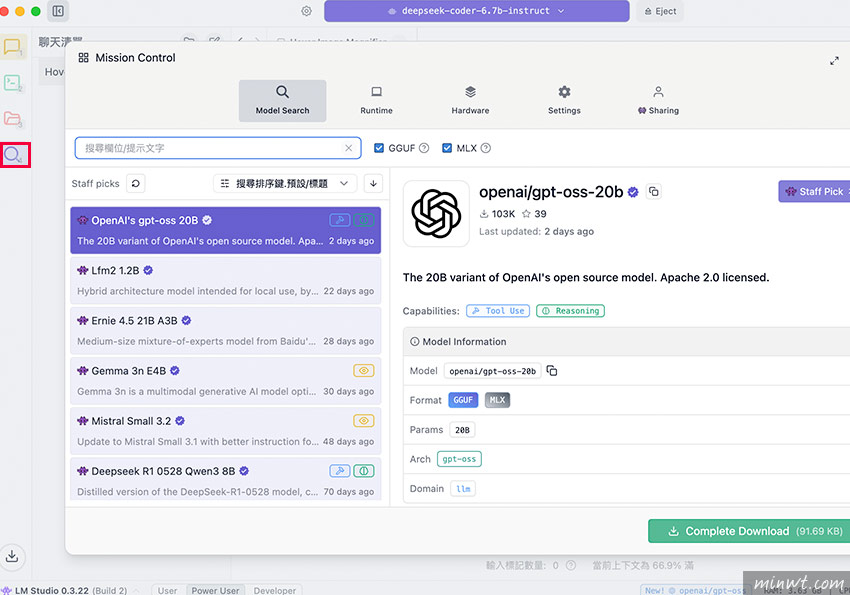Open the Chat sidebar icon
The width and height of the screenshot is (850, 595).
[12, 48]
